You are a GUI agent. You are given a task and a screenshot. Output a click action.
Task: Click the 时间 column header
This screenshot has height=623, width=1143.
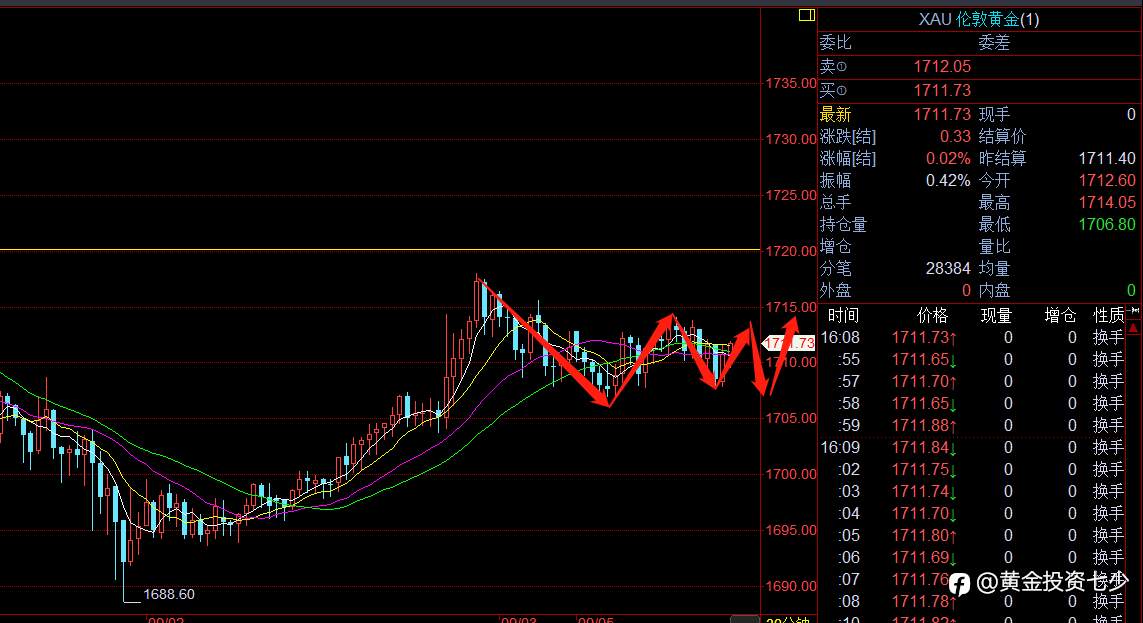pos(843,315)
